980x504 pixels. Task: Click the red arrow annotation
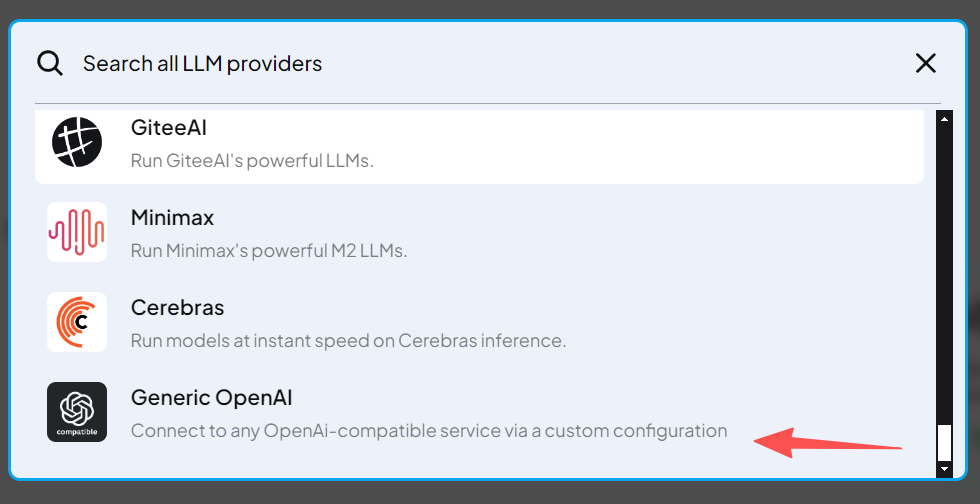(x=828, y=443)
